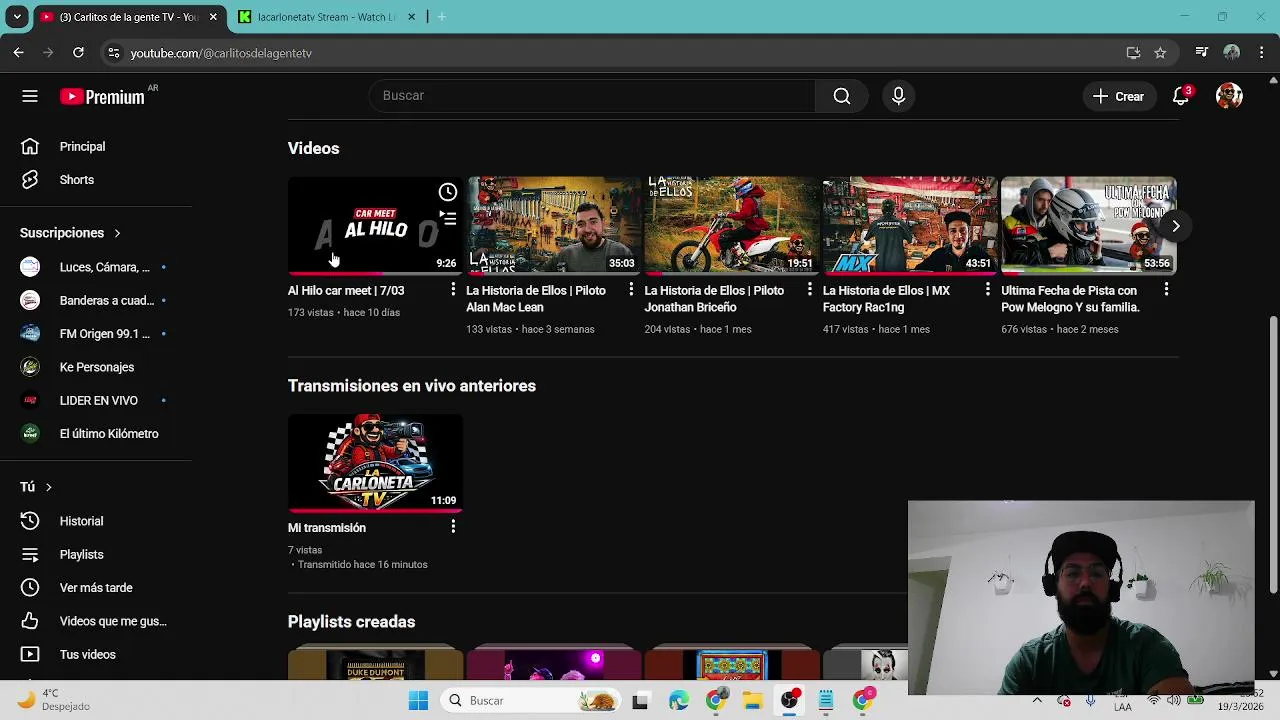Open the Luces, Cámara subscription
1280x720 pixels.
96,267
